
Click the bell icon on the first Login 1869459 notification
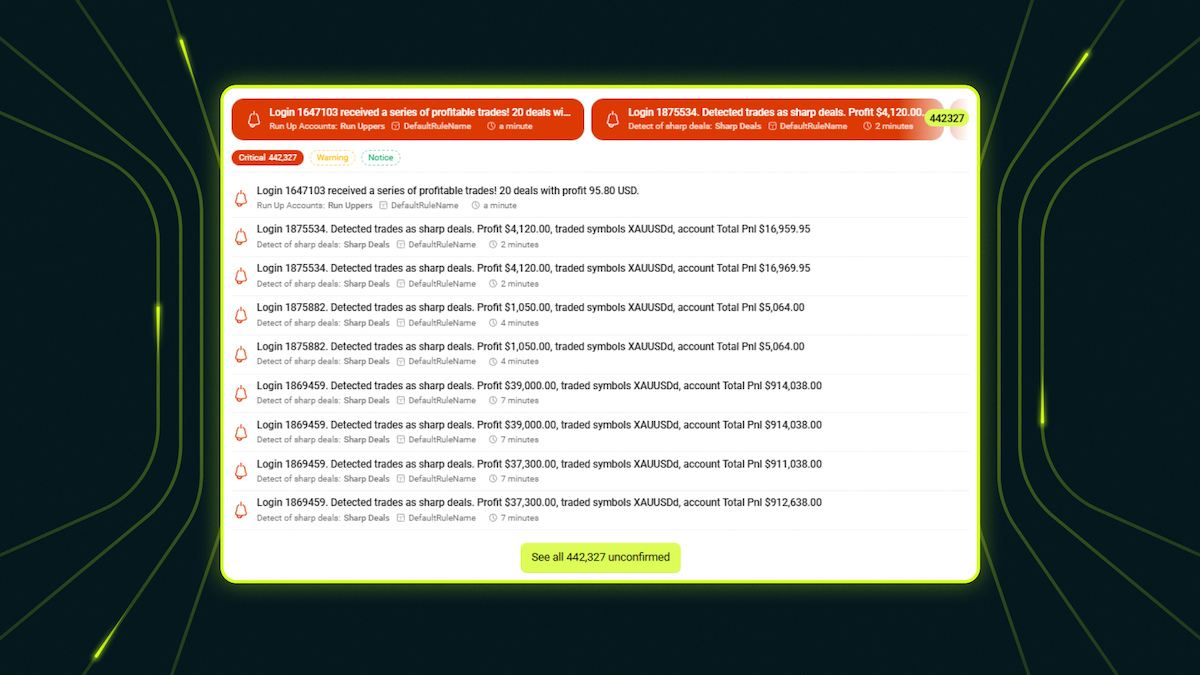point(240,391)
